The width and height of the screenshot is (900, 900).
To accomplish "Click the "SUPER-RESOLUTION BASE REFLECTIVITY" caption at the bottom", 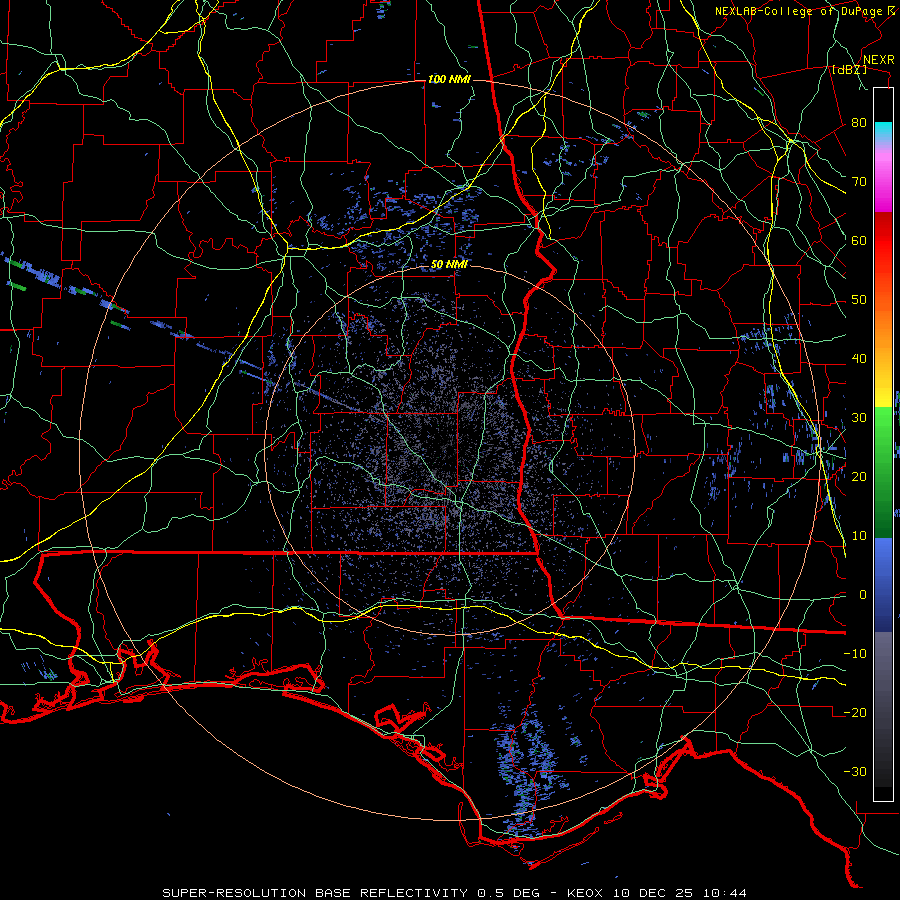I will pos(315,893).
